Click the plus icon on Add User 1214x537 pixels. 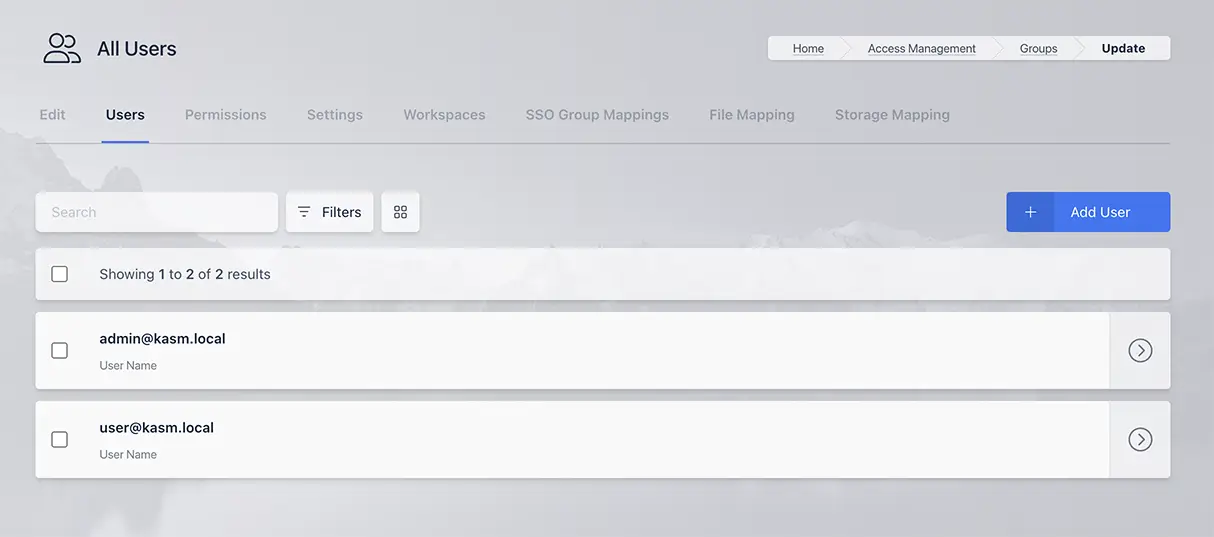(1030, 212)
